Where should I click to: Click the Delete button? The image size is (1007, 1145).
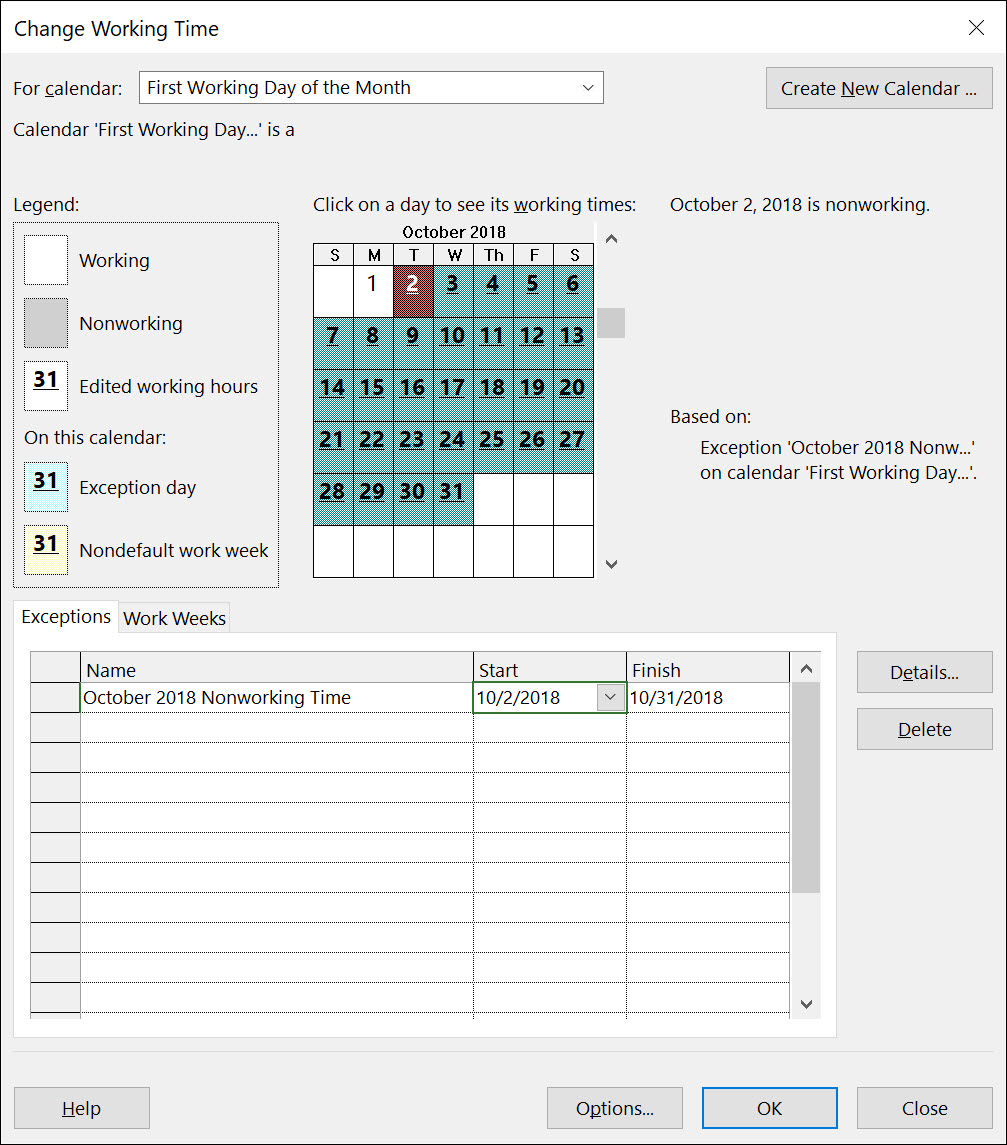tap(924, 729)
